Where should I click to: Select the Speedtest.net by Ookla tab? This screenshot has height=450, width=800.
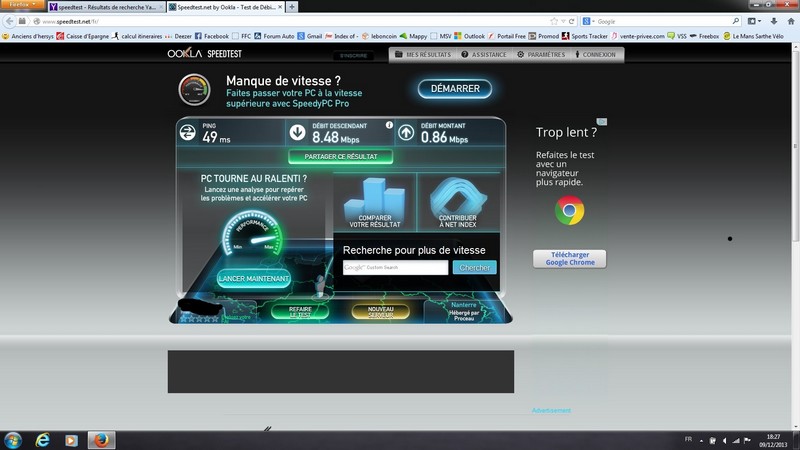(x=226, y=7)
